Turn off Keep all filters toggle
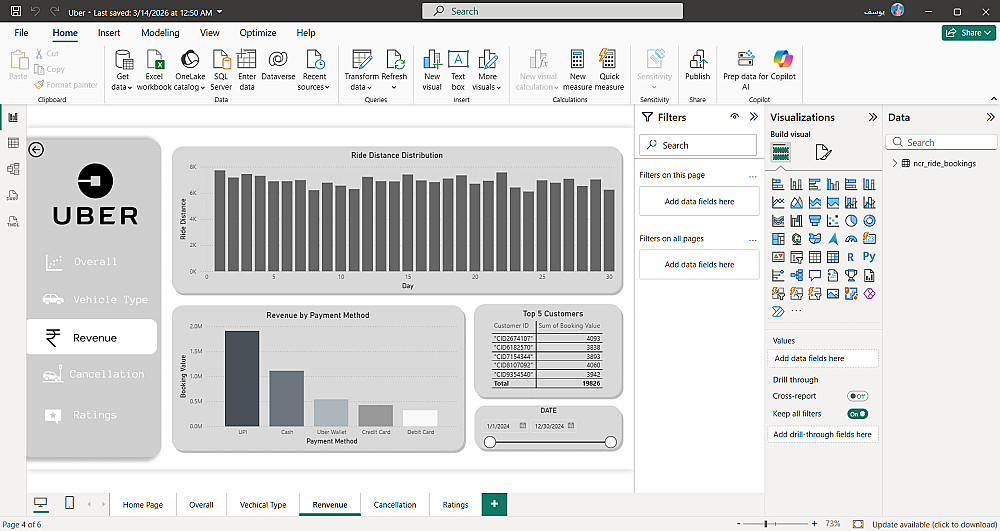This screenshot has width=1000, height=531. (857, 413)
